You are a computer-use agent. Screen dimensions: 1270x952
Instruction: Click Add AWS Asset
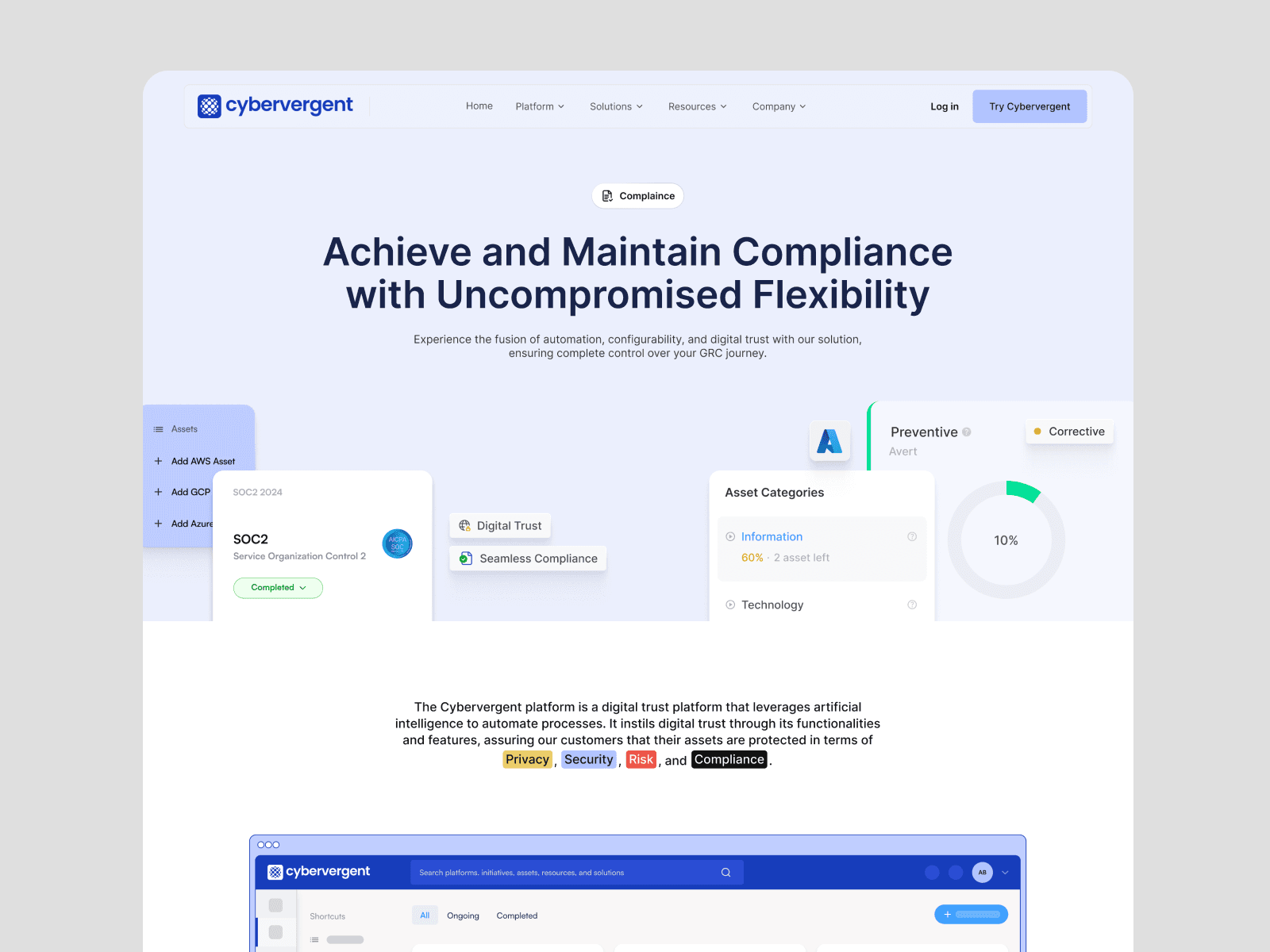point(203,461)
